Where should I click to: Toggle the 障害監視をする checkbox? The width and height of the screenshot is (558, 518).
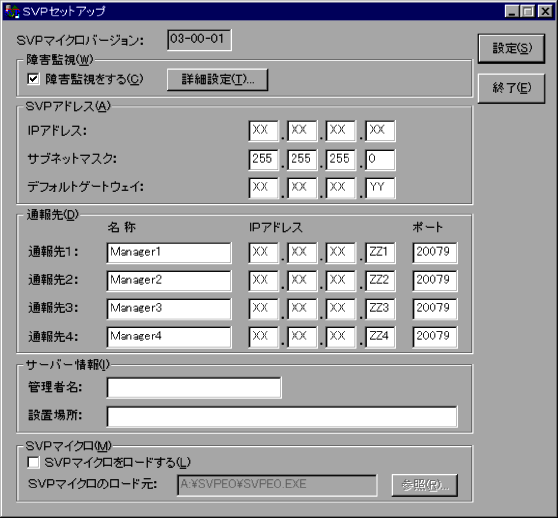tap(33, 79)
